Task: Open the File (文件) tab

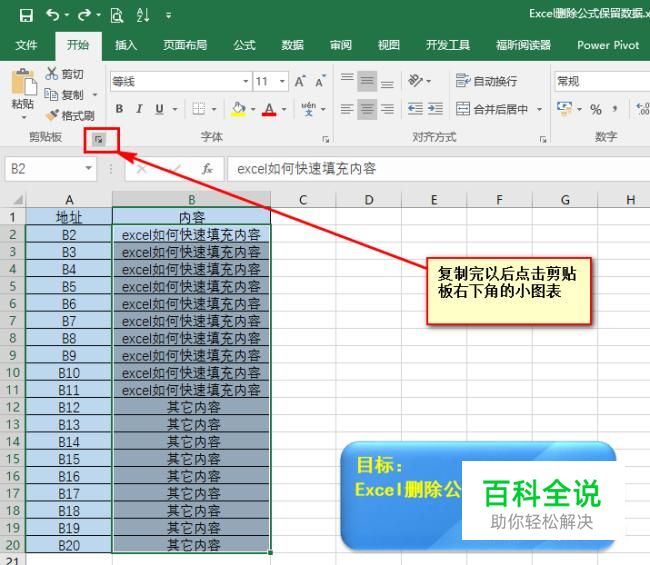Action: tap(26, 45)
